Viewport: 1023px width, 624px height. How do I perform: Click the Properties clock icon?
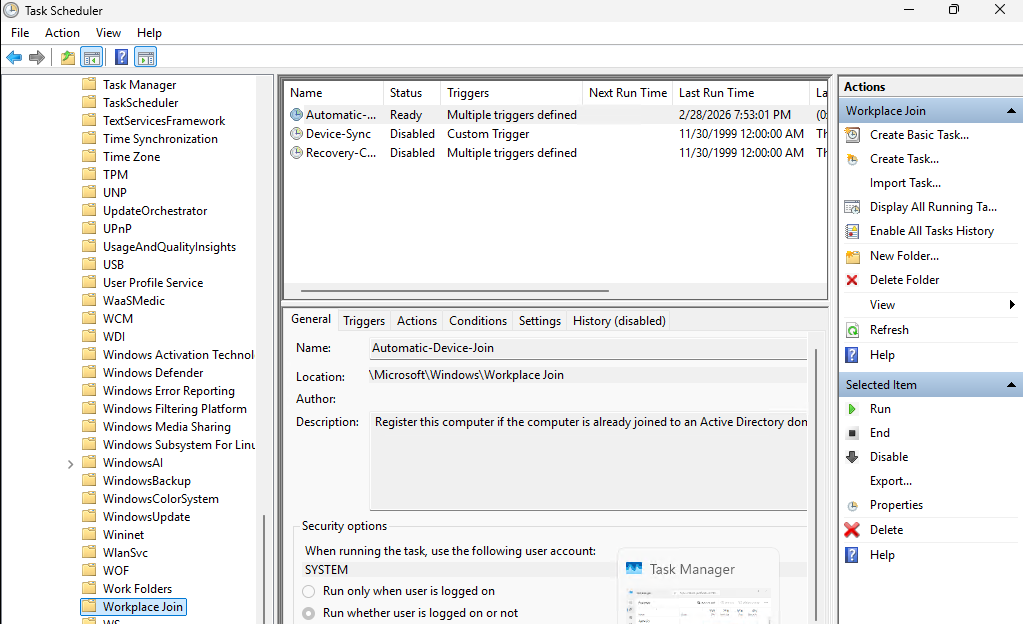click(852, 506)
